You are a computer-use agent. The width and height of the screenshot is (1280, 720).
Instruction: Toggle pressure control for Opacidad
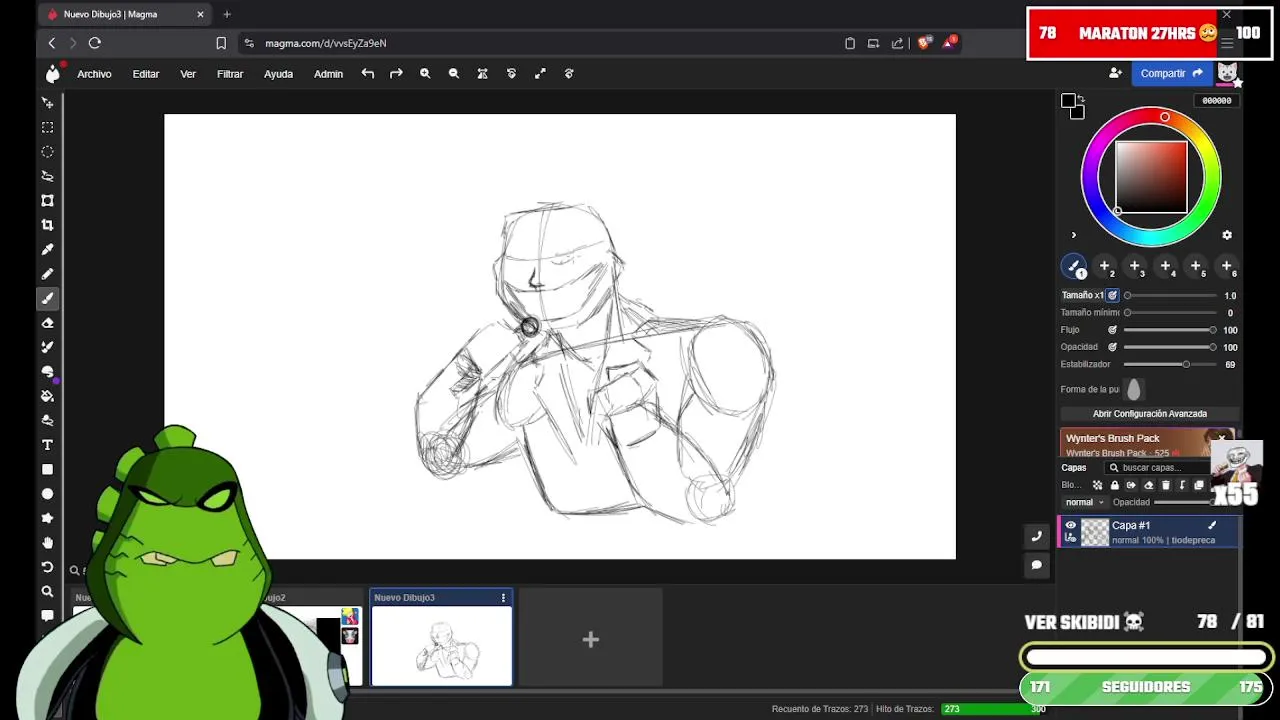(1112, 347)
